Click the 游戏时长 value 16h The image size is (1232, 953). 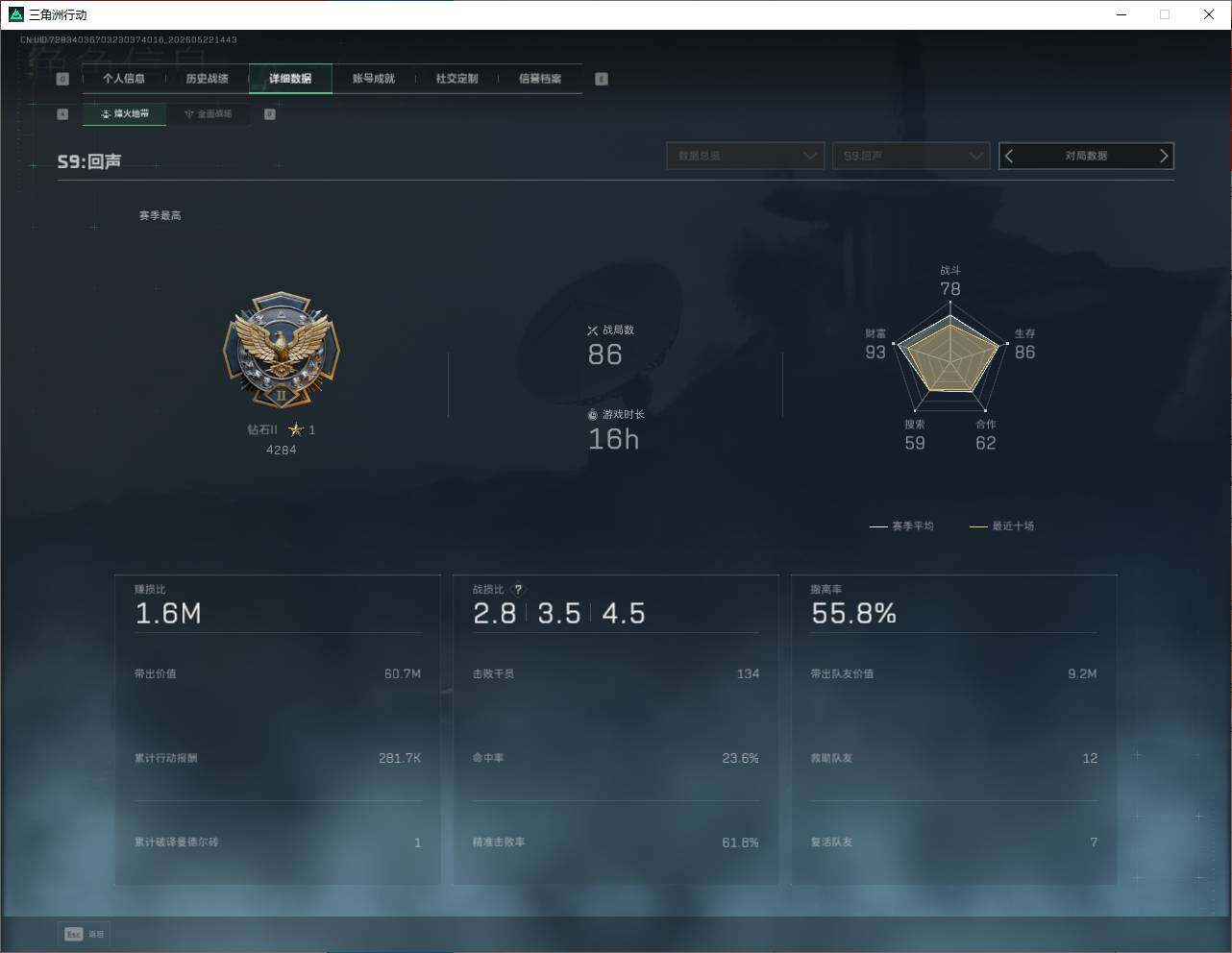614,440
